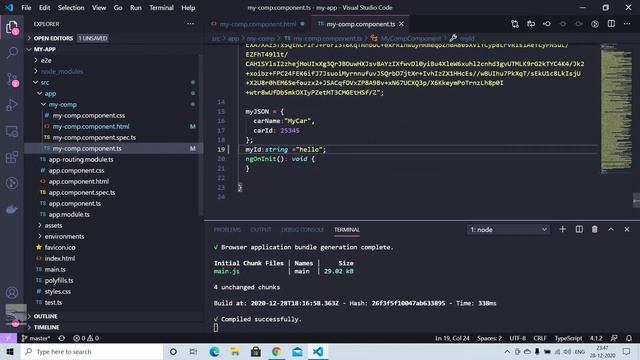Change language mode via TypeScript indicator
The height and width of the screenshot is (360, 640).
click(x=568, y=338)
